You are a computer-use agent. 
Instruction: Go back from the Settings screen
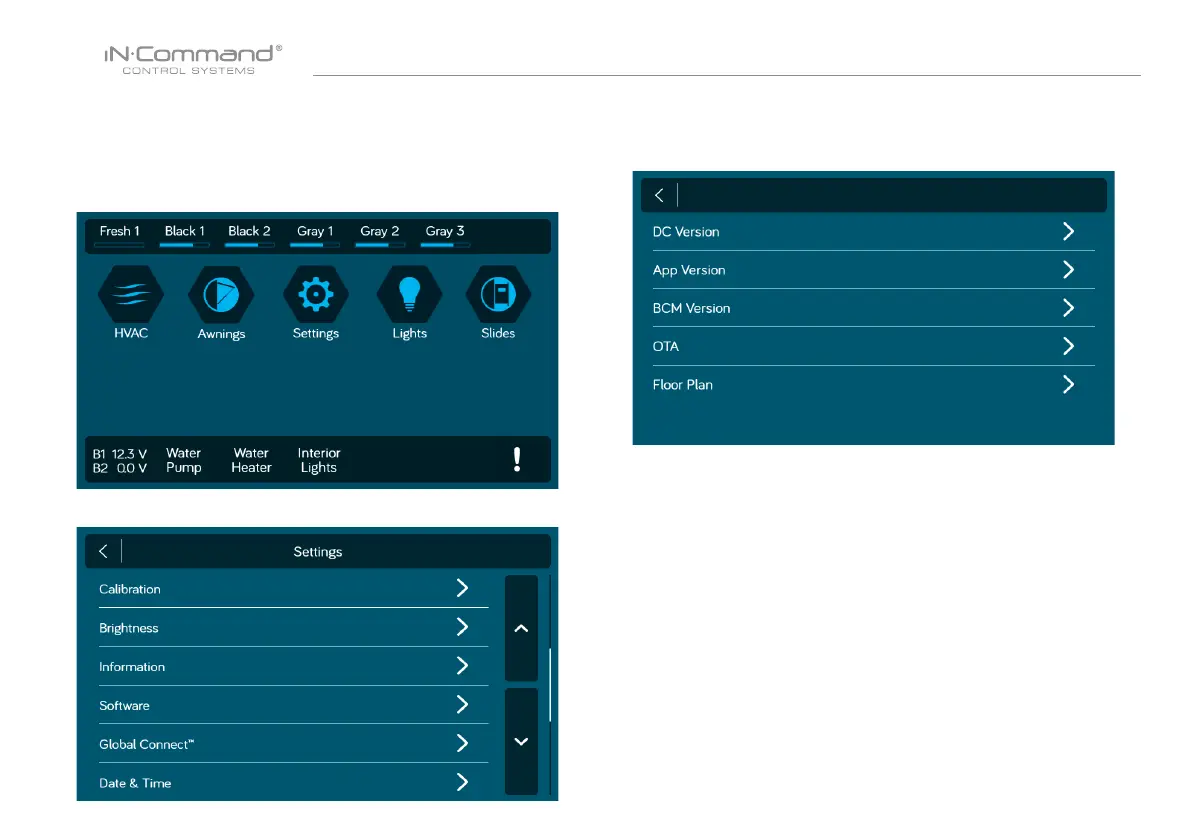(x=103, y=551)
